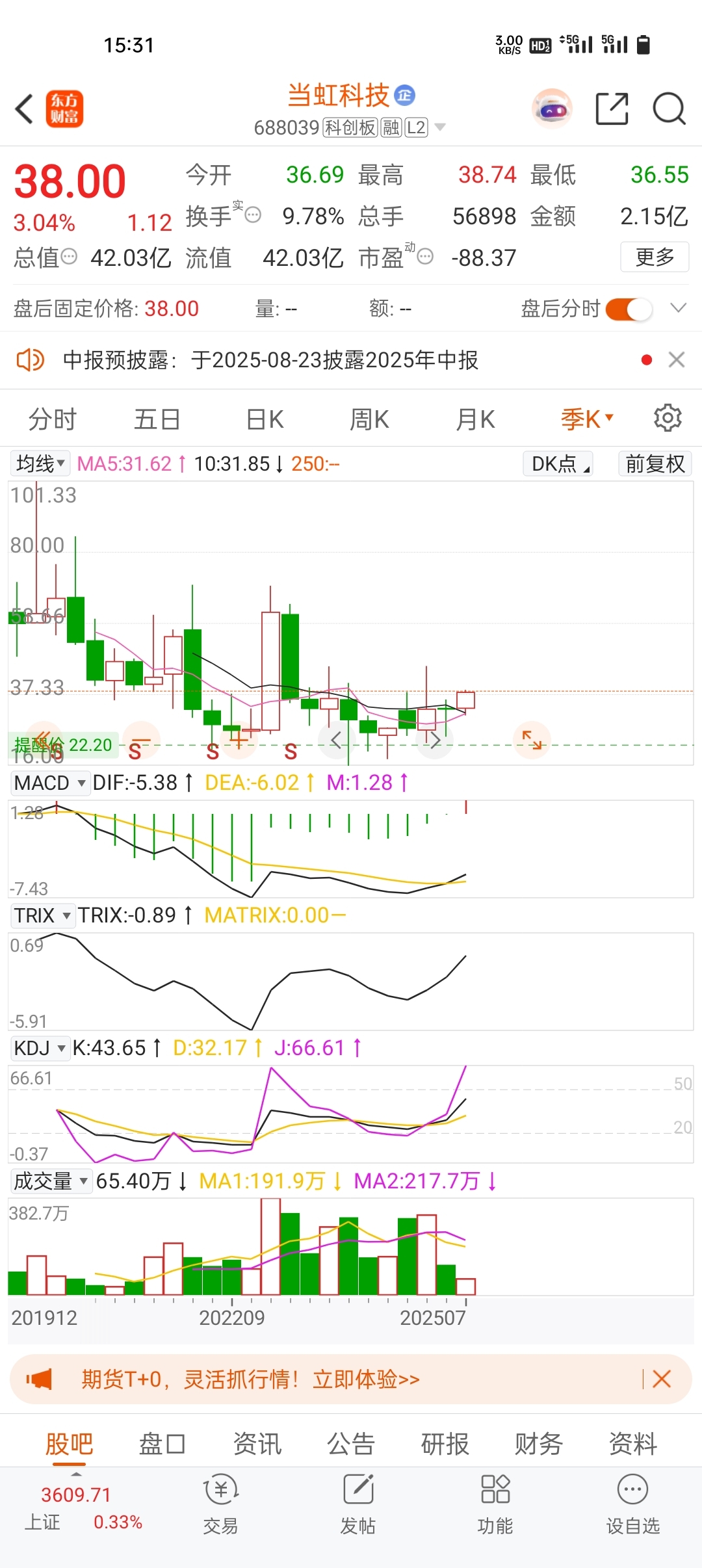Tap the 202209 date axis label
The width and height of the screenshot is (702, 1568).
click(x=232, y=1318)
